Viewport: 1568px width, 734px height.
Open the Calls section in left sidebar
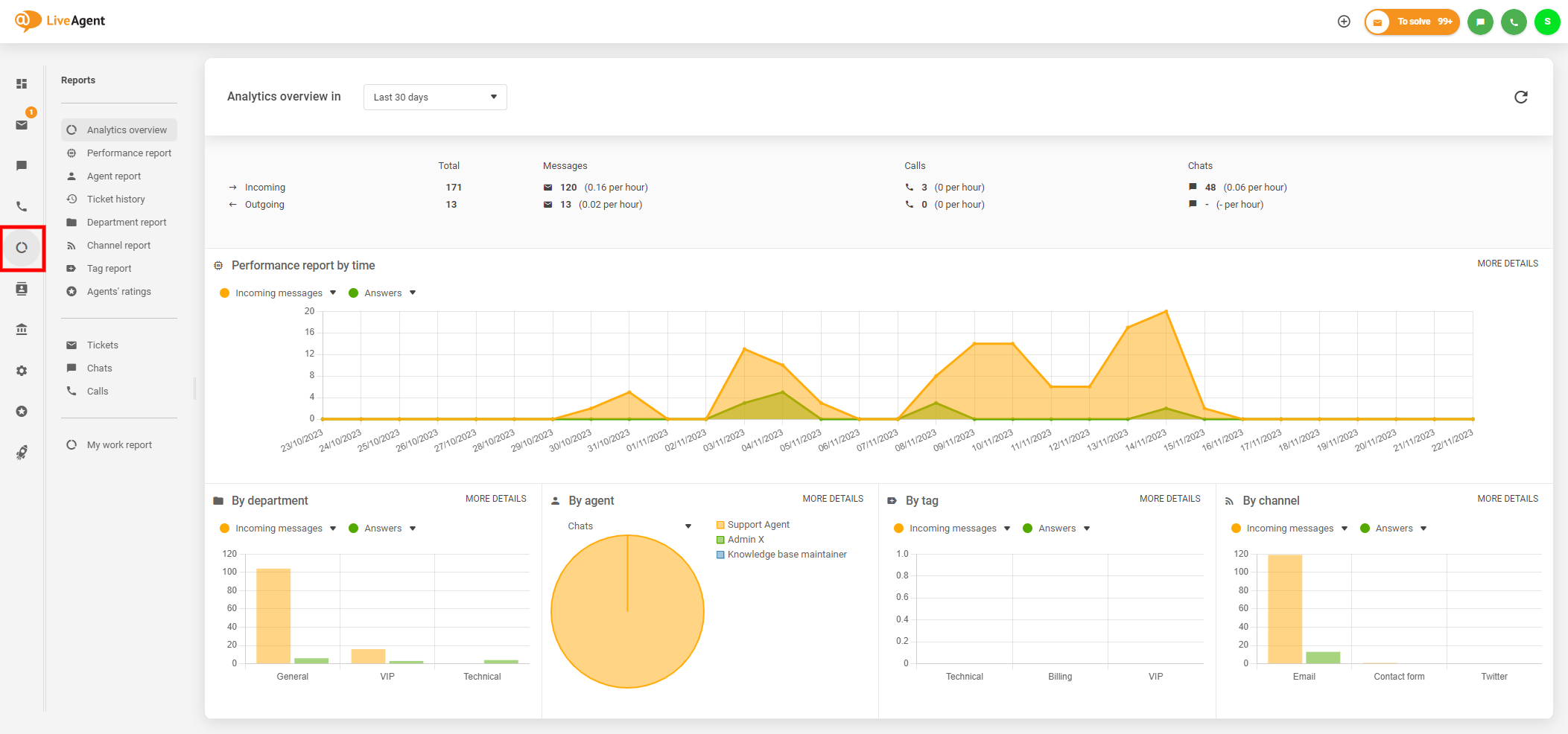point(22,205)
